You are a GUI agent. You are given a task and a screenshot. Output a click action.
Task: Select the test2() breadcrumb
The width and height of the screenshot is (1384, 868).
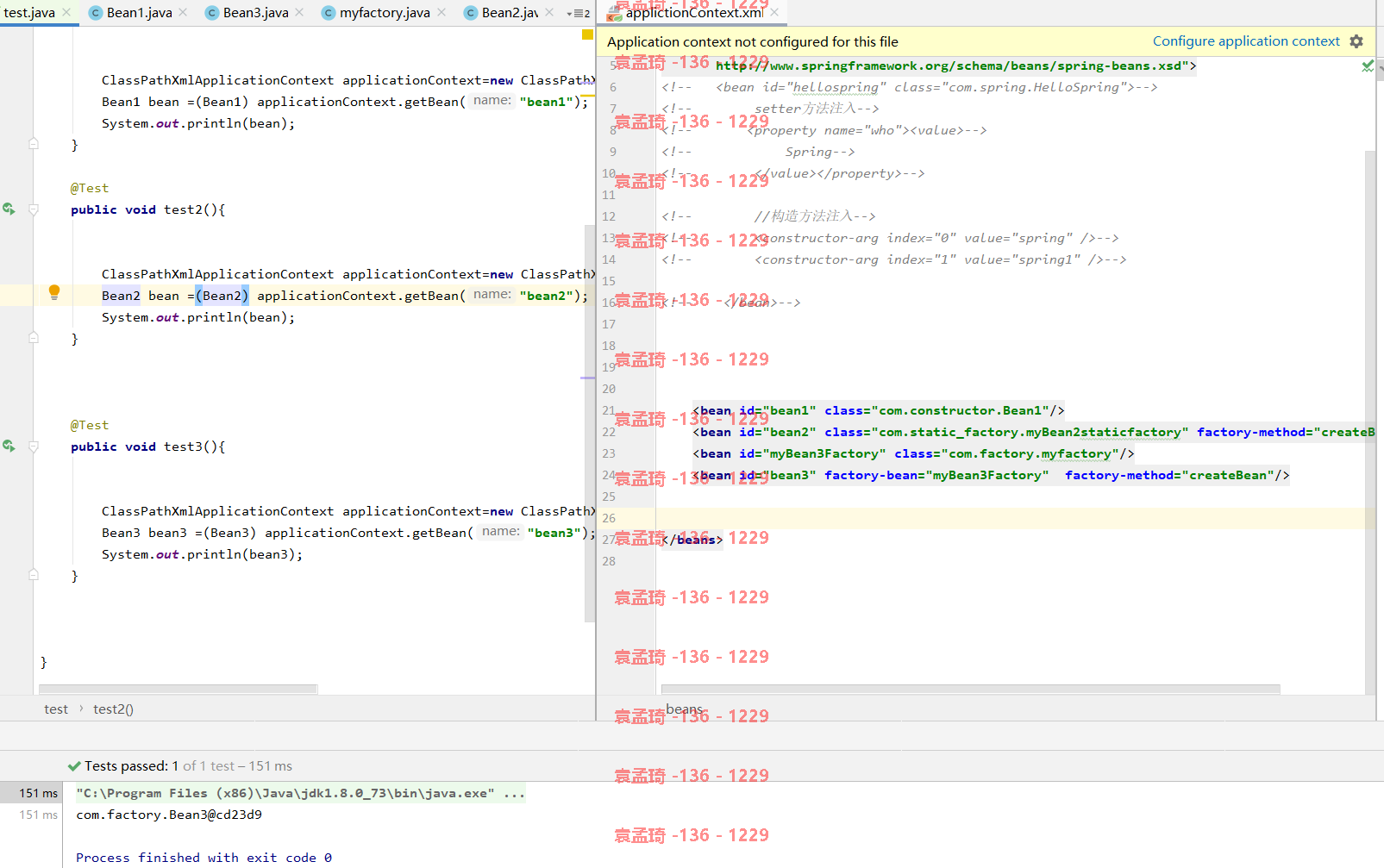[x=113, y=709]
